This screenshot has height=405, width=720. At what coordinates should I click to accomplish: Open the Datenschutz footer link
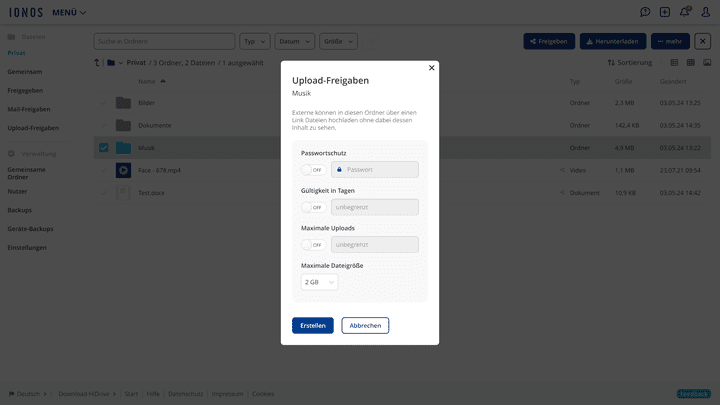tap(186, 394)
